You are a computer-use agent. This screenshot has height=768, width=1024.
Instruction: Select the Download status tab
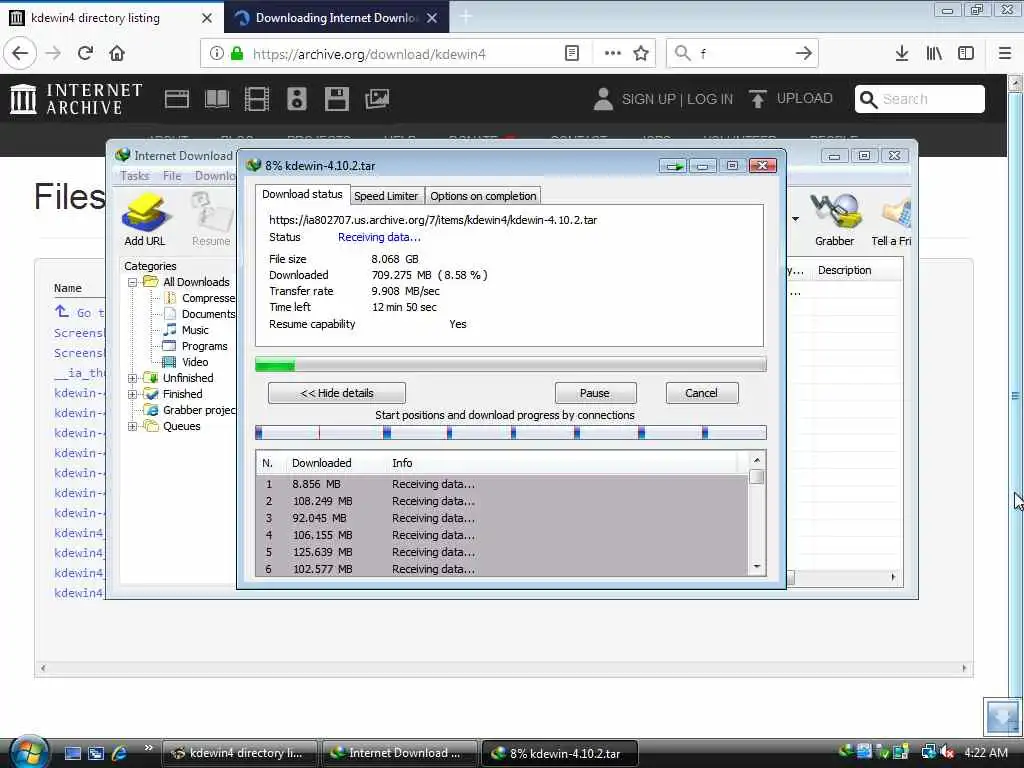coord(302,194)
